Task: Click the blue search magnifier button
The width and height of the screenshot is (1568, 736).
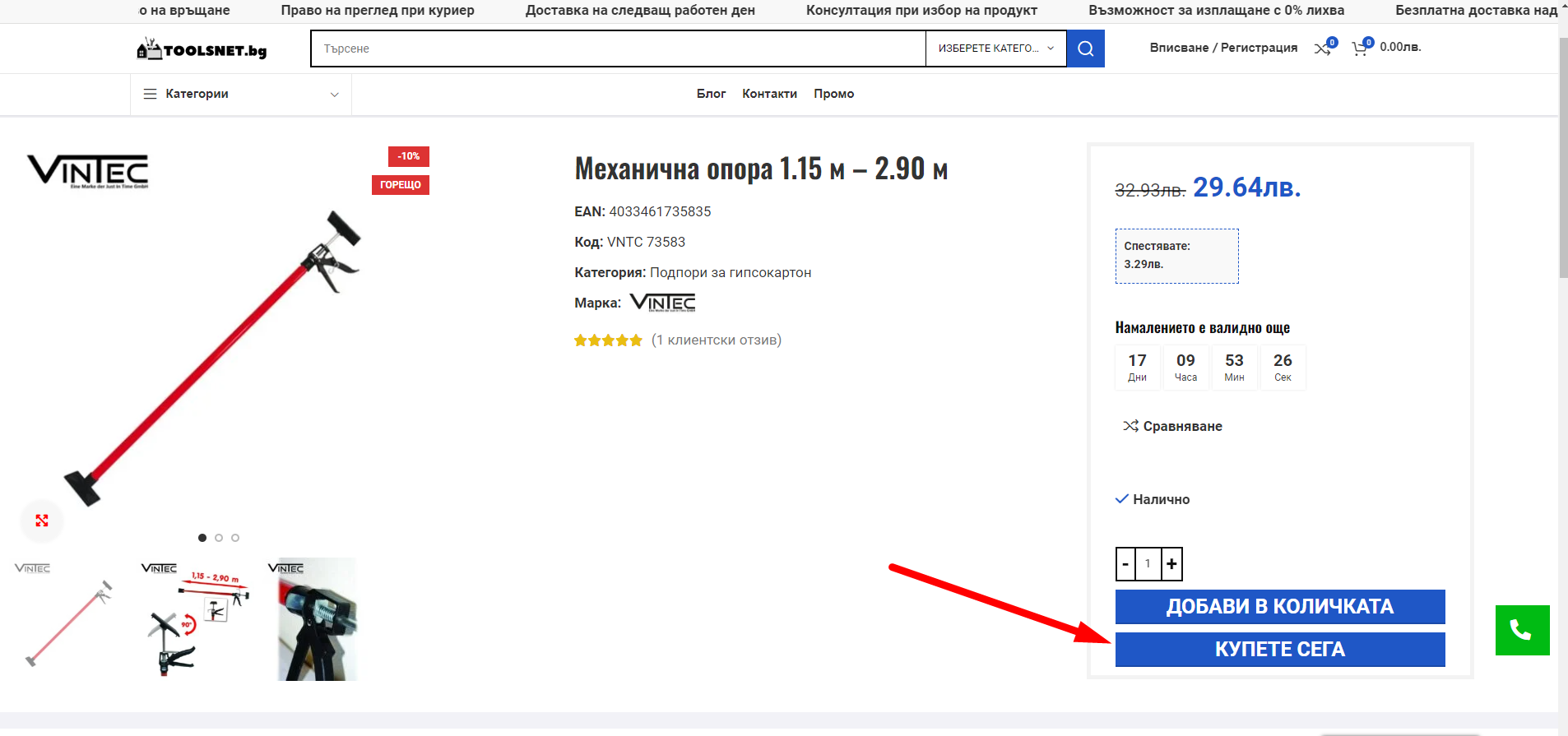Action: [x=1085, y=49]
